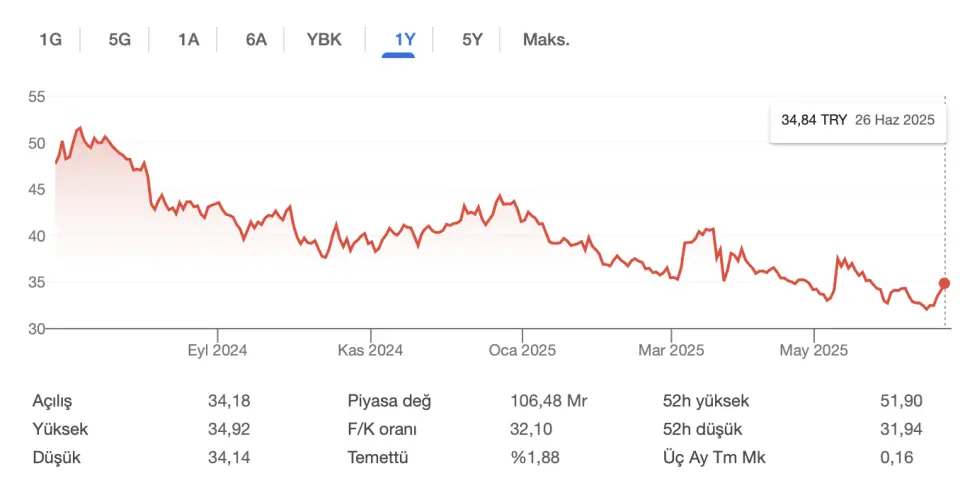Viewport: 960px width, 483px height.
Task: Click the active 1Y tab
Action: (405, 40)
